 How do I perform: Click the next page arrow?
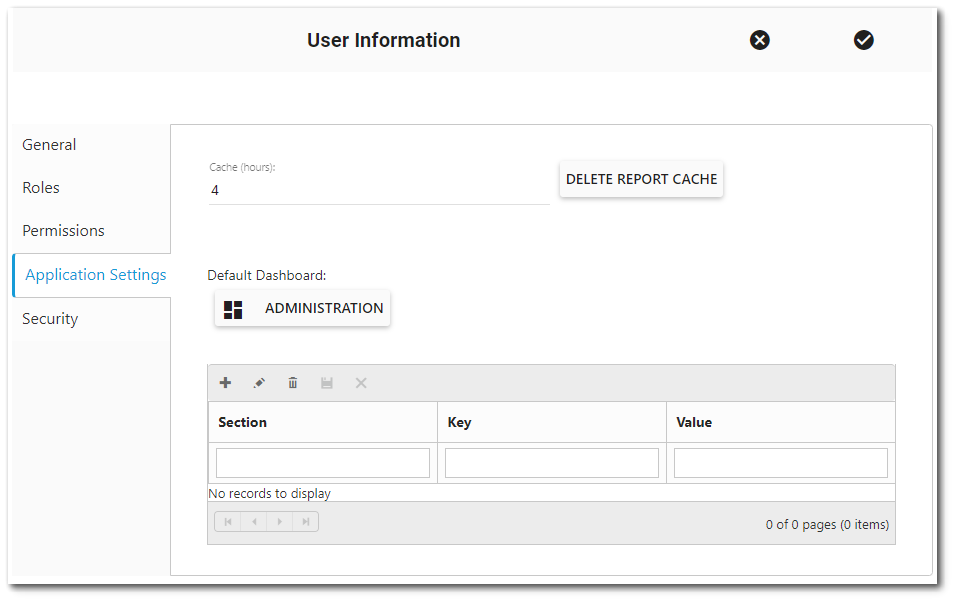pyautogui.click(x=279, y=521)
